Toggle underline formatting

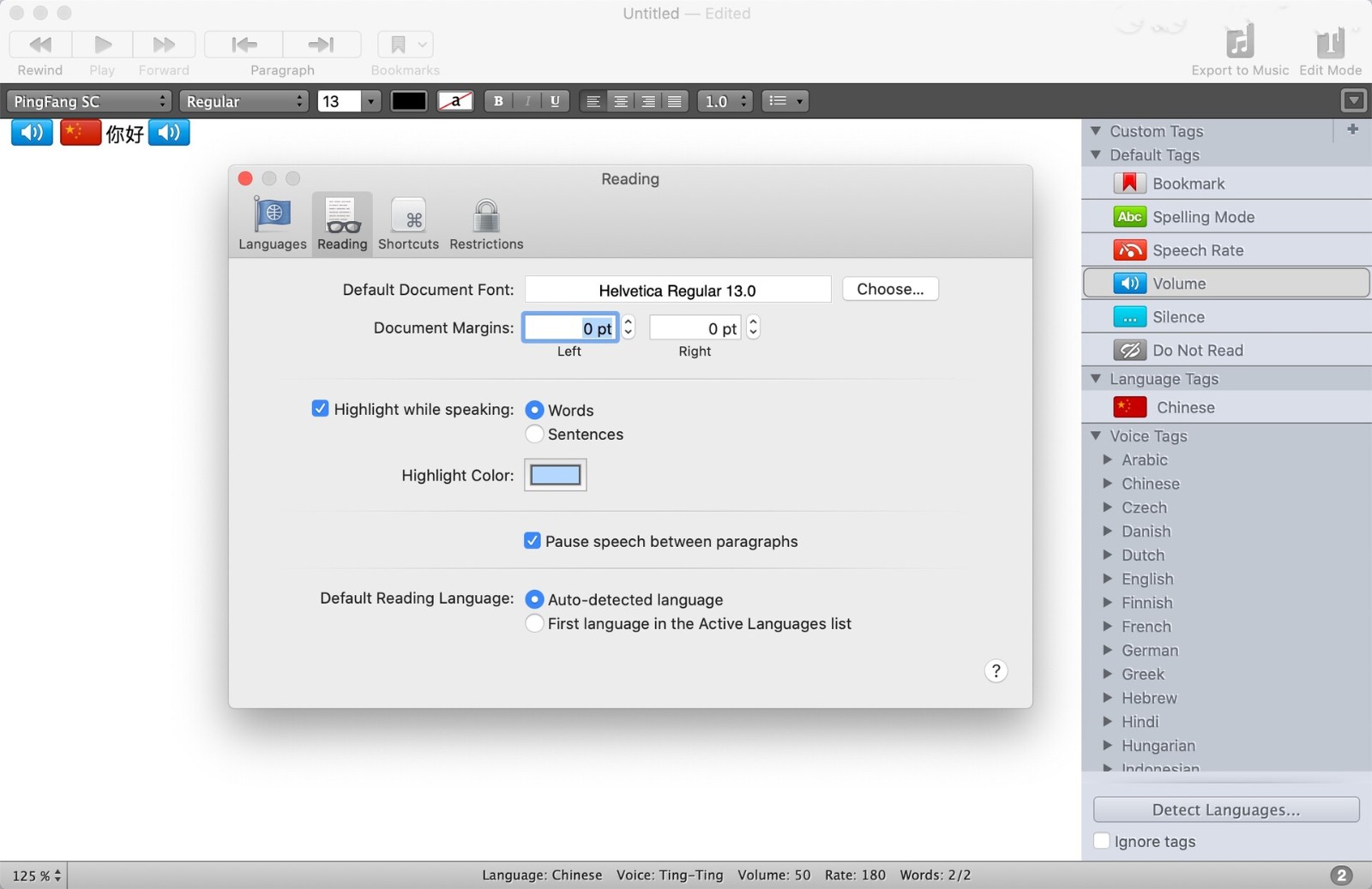(556, 101)
